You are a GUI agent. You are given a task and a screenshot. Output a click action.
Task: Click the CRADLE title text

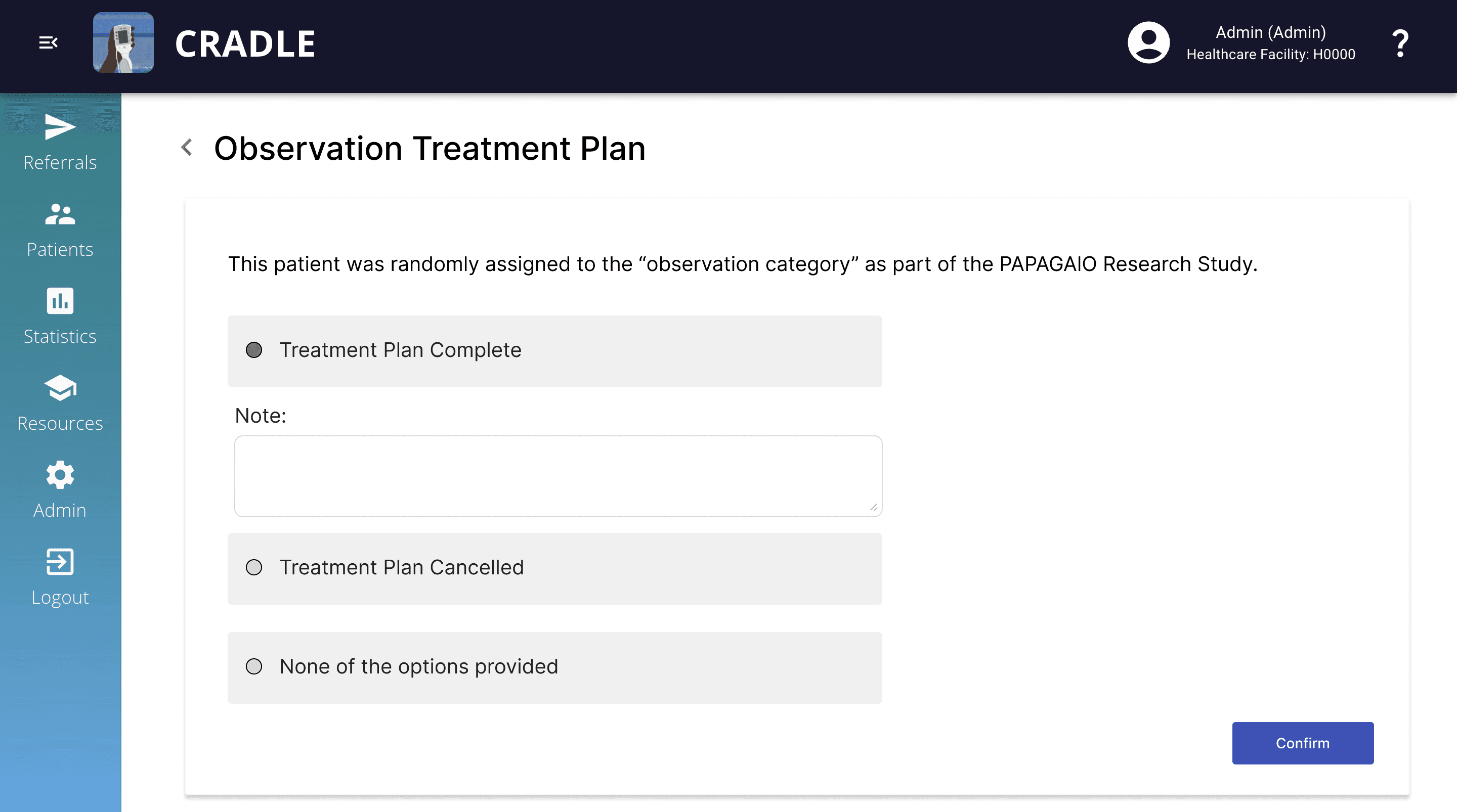point(245,43)
